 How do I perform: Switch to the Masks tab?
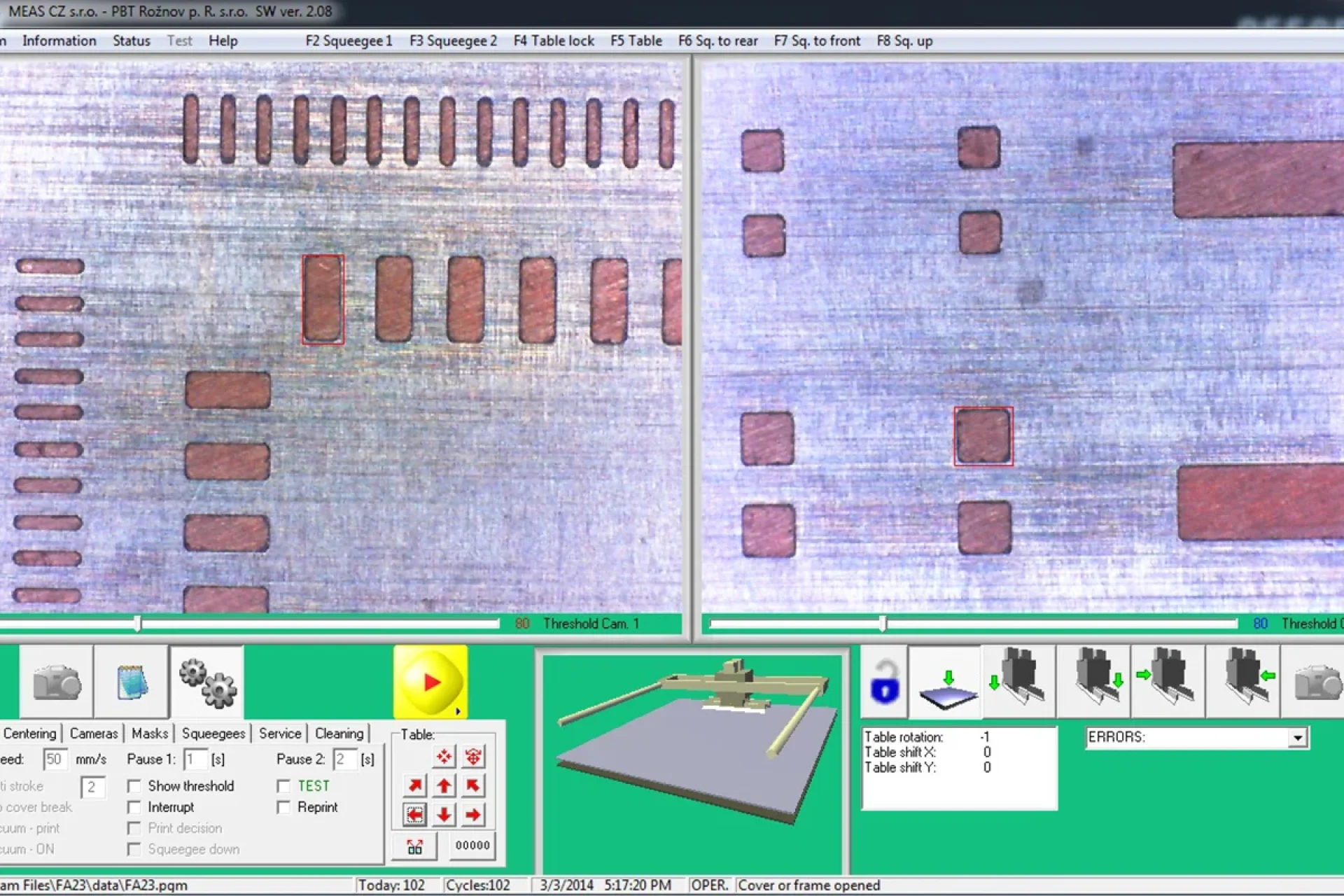pyautogui.click(x=150, y=734)
